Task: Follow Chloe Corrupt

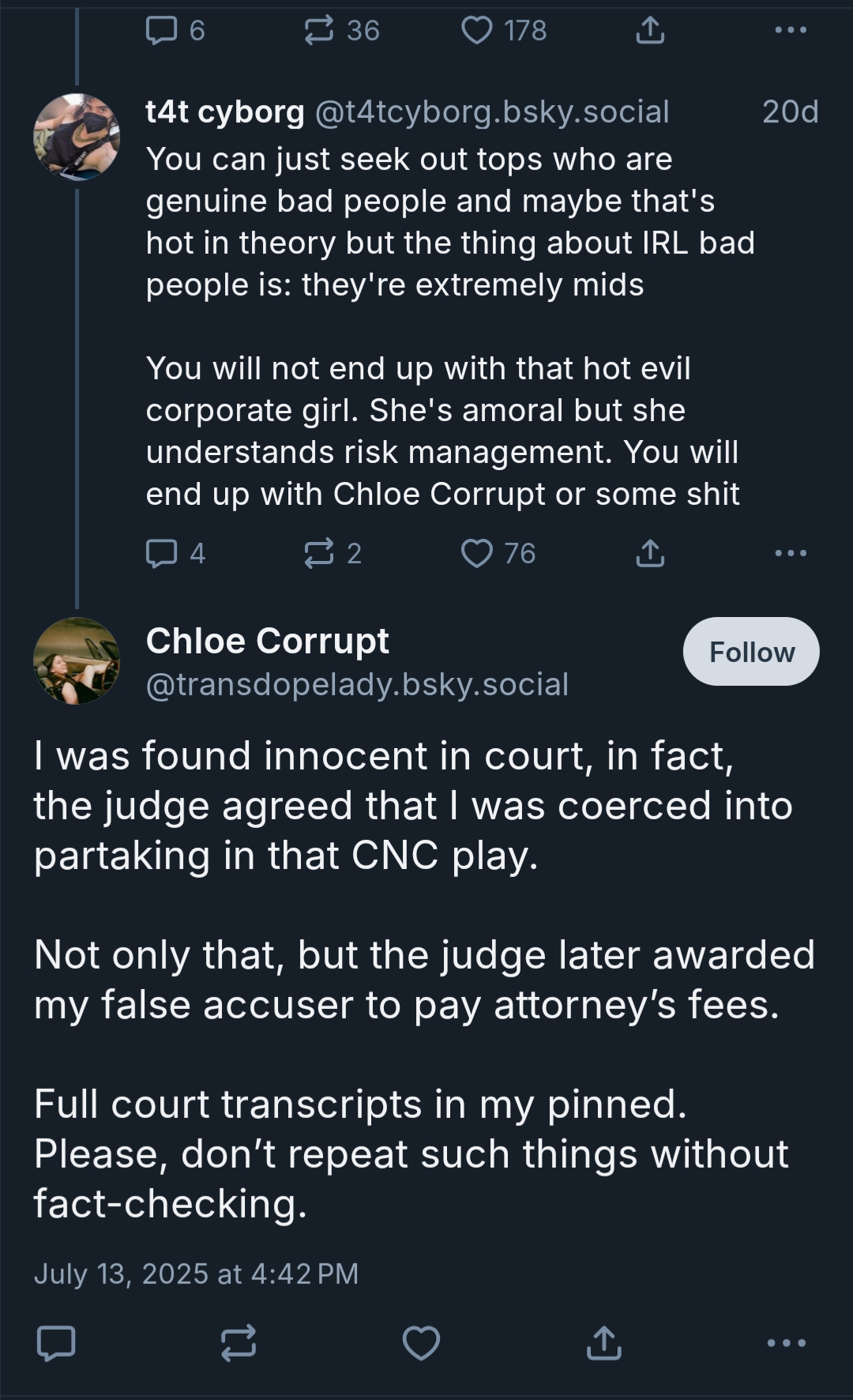Action: pyautogui.click(x=751, y=652)
